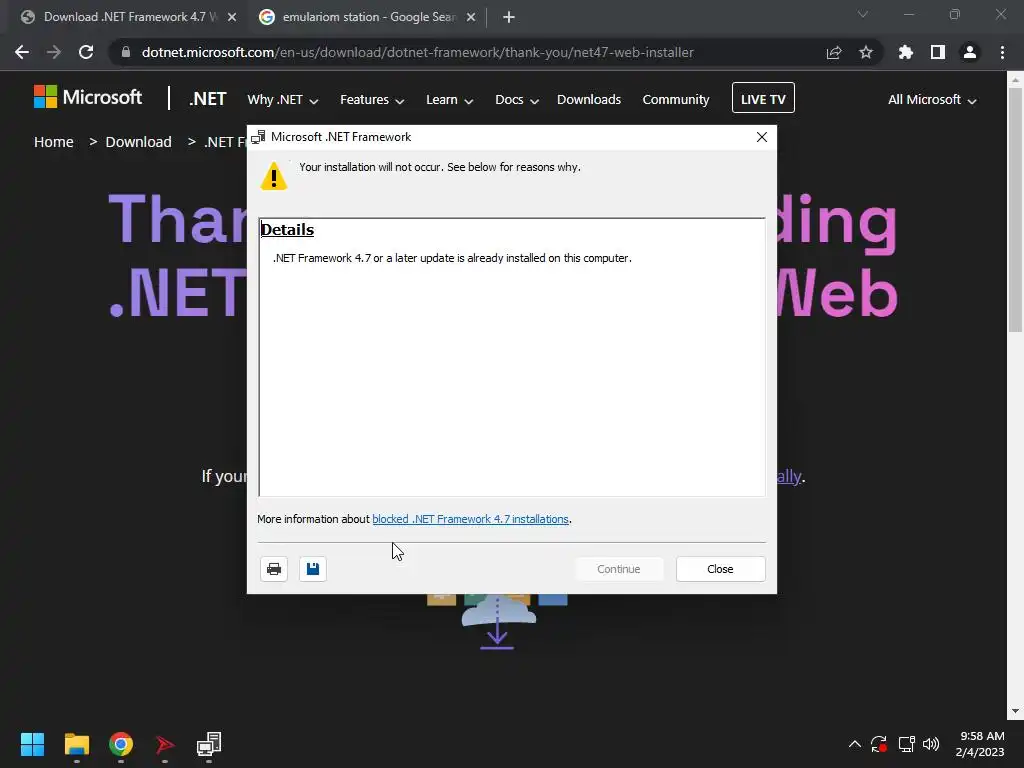Click the scrollbar down arrow

[x=1015, y=711]
